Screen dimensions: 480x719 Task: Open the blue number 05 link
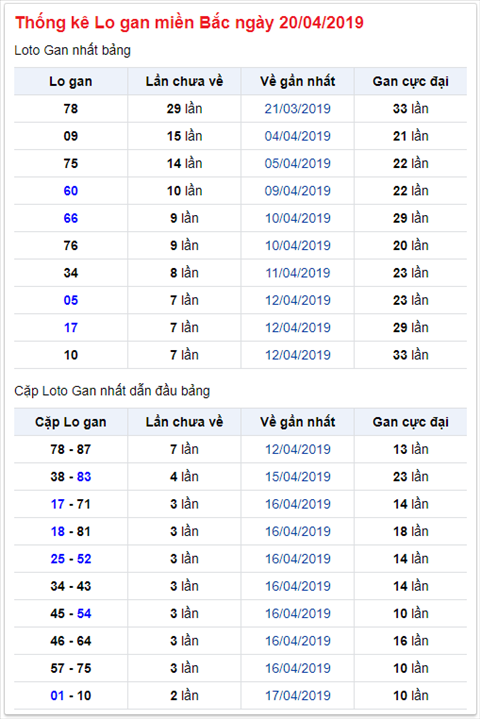(71, 300)
